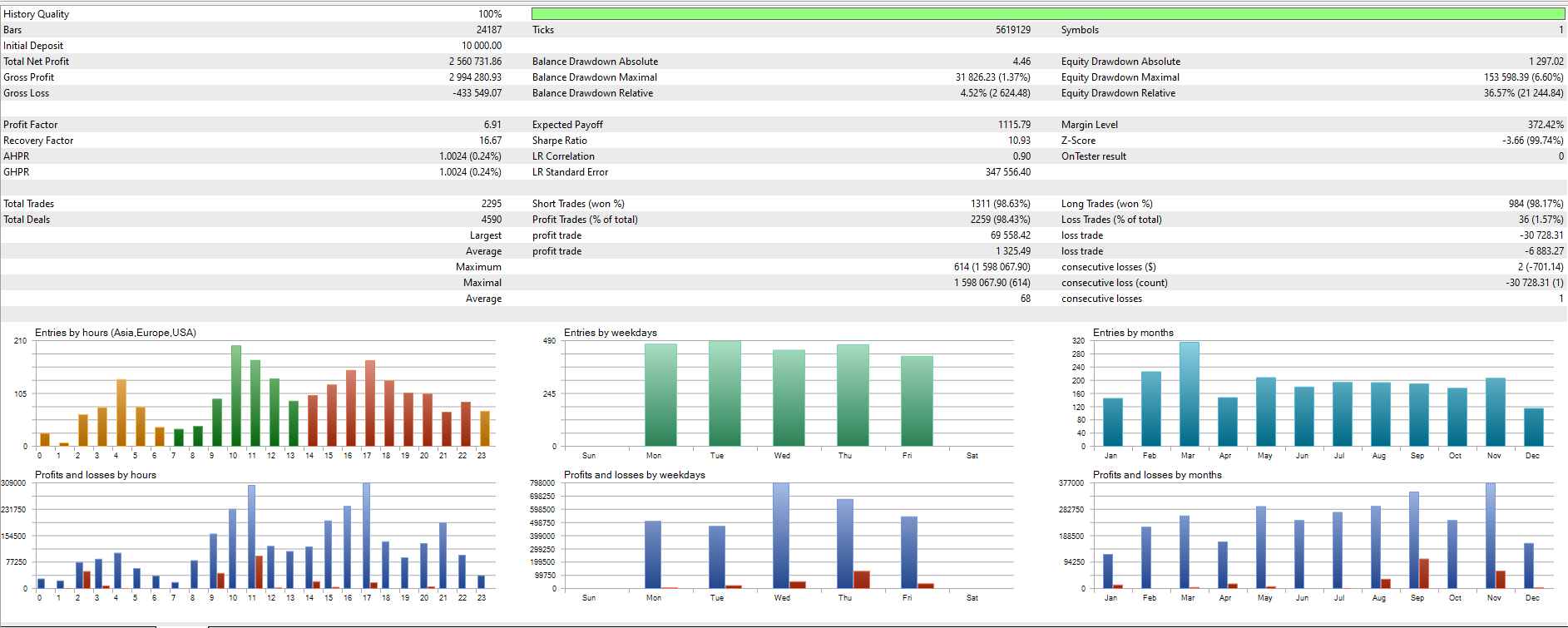The width and height of the screenshot is (1568, 628).
Task: Click the Profit Factor label
Action: (x=31, y=125)
